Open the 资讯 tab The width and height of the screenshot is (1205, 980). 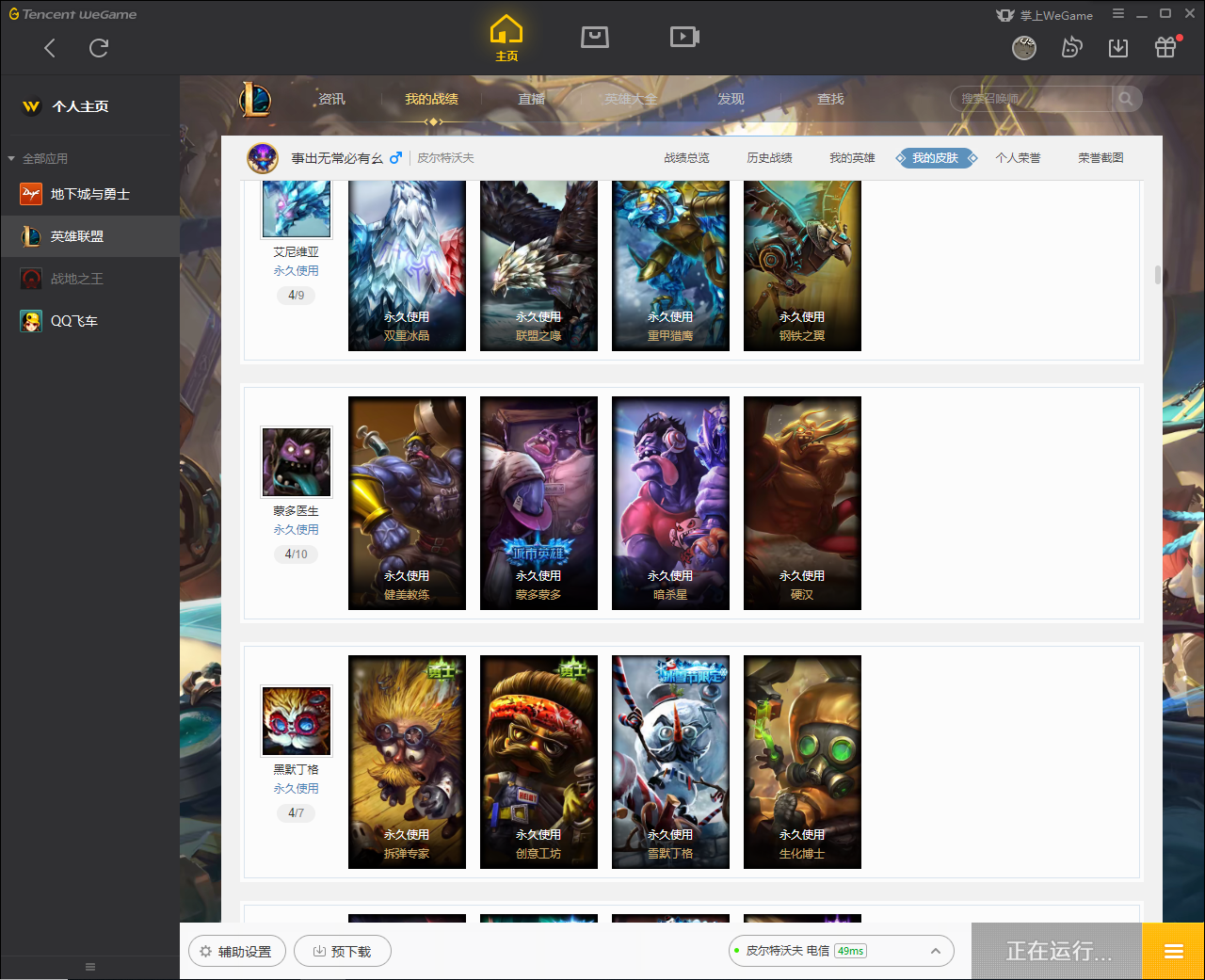pyautogui.click(x=331, y=99)
